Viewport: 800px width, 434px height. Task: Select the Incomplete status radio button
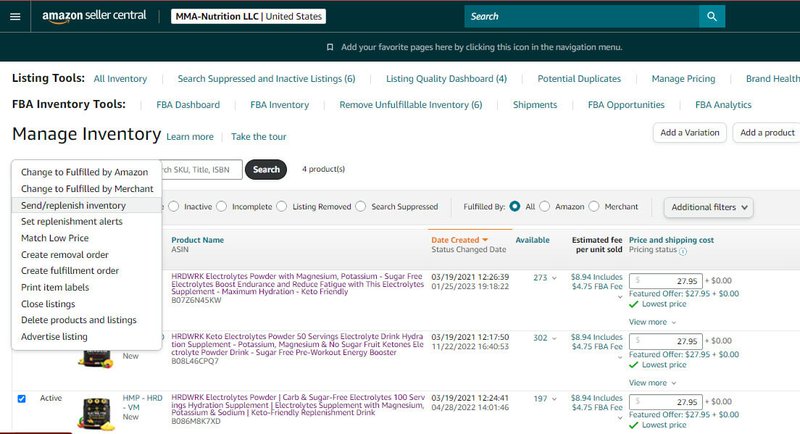click(x=221, y=207)
